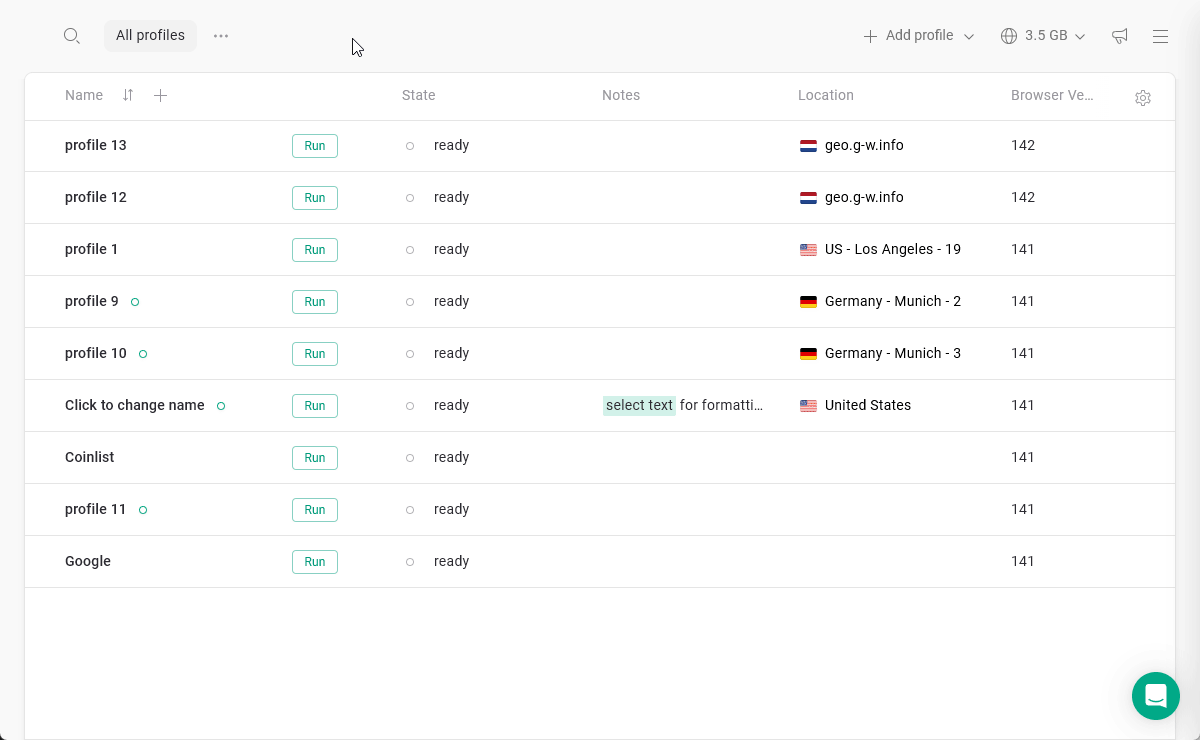
Task: Click the green dot next to profile 11
Action: click(143, 510)
